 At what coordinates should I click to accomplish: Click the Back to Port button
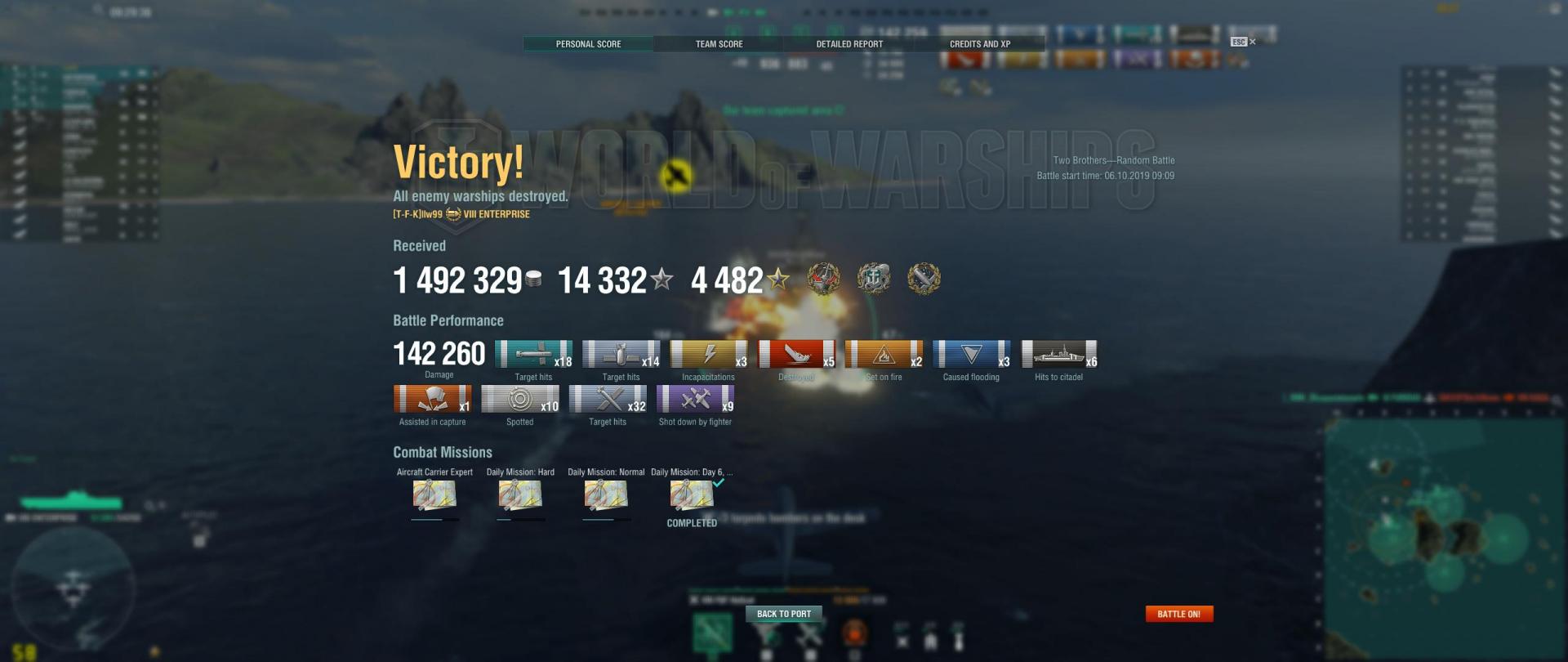click(784, 614)
